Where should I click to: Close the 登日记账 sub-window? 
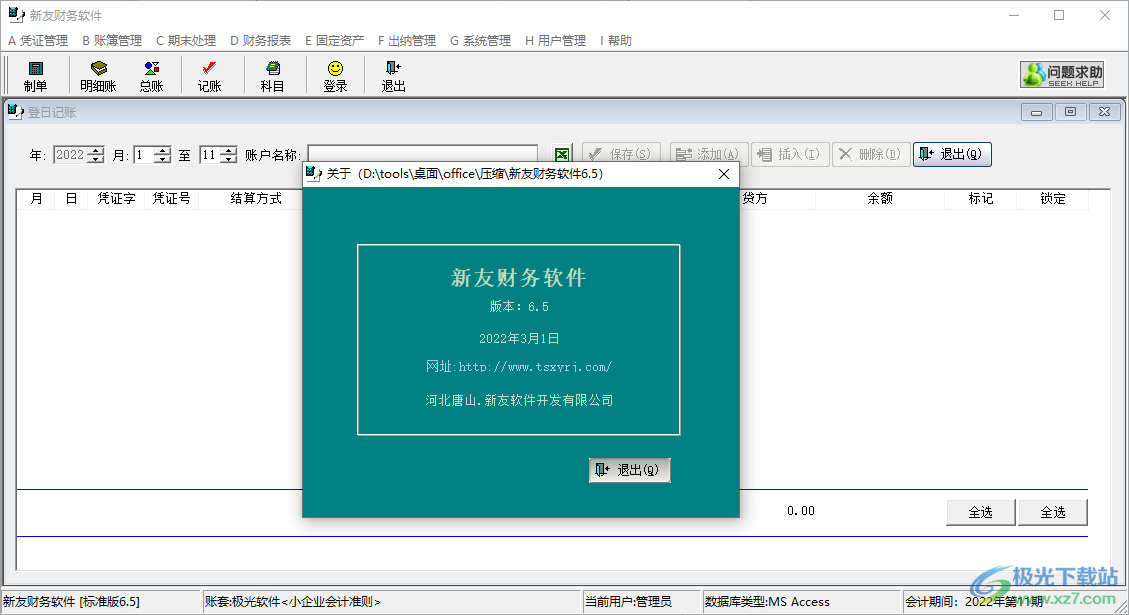tap(1105, 112)
